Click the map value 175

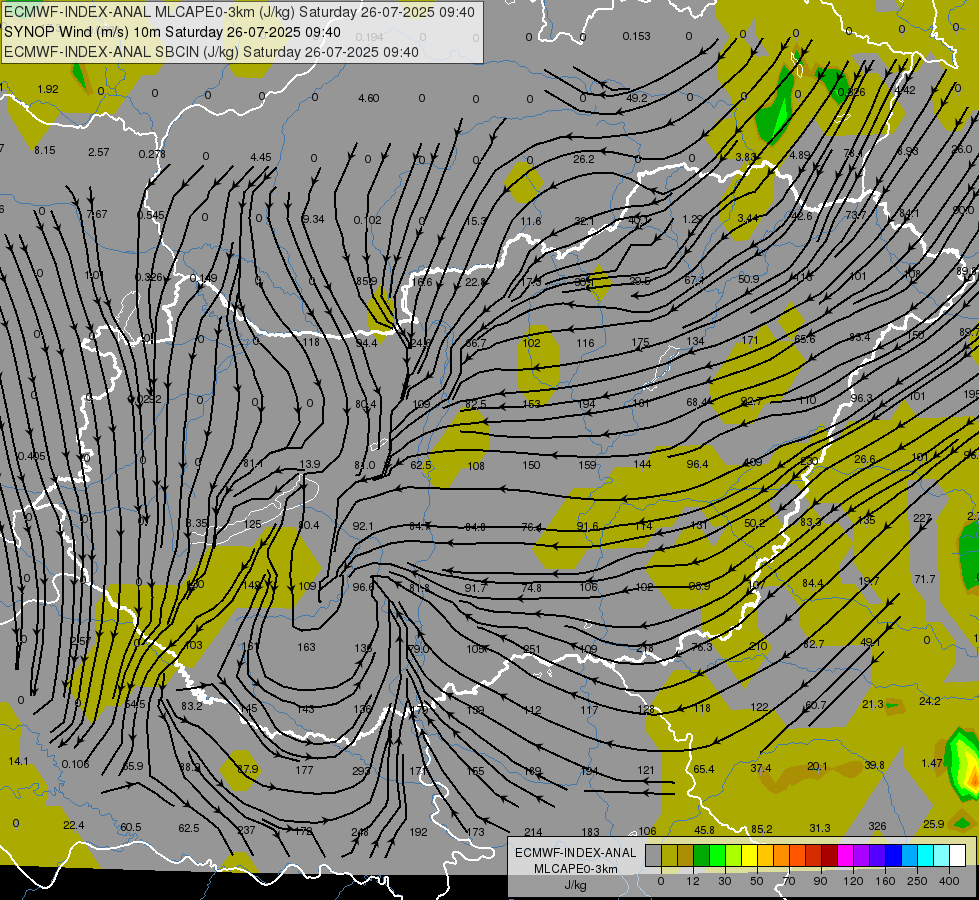[x=641, y=342]
